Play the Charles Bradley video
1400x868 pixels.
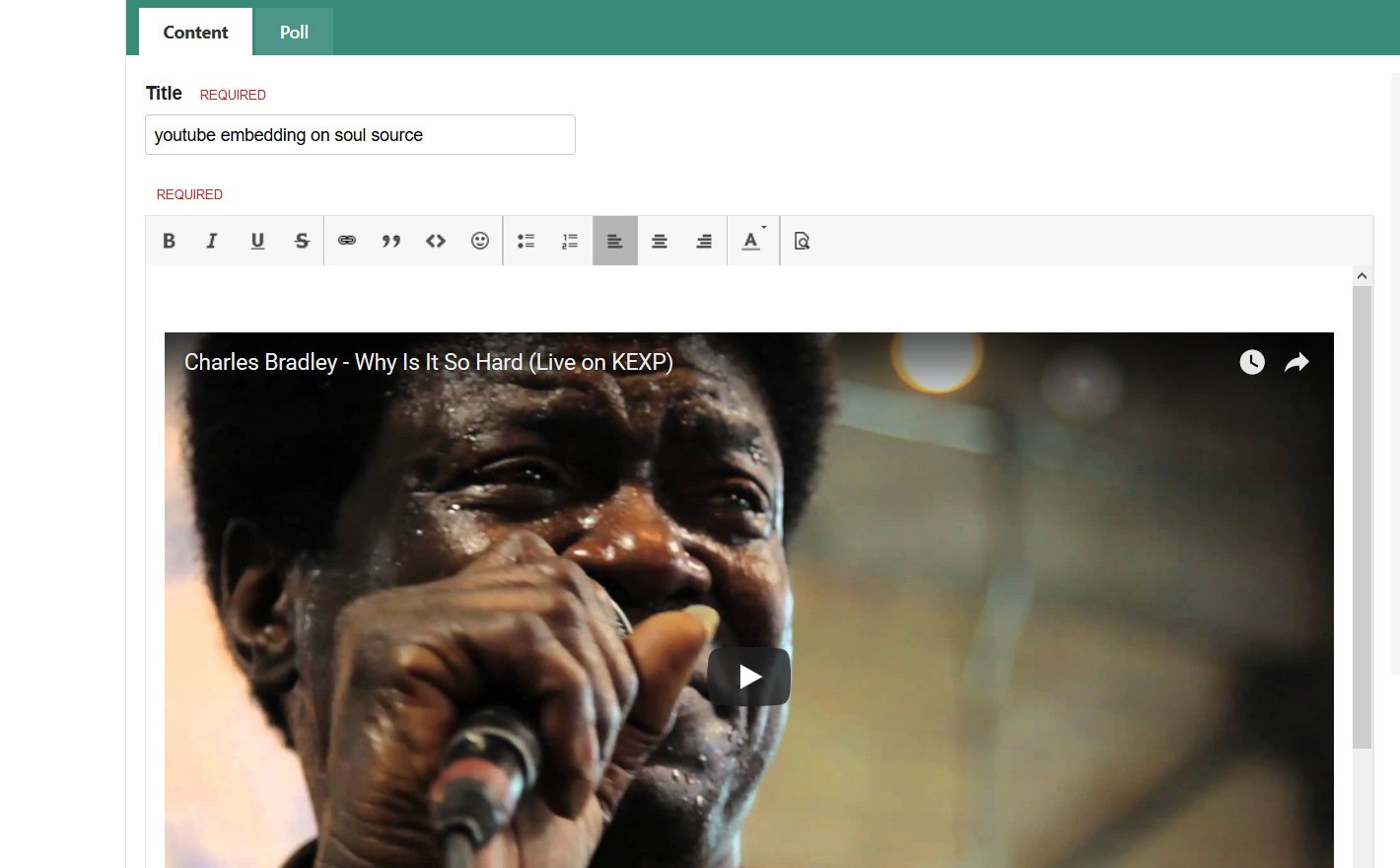(x=749, y=677)
